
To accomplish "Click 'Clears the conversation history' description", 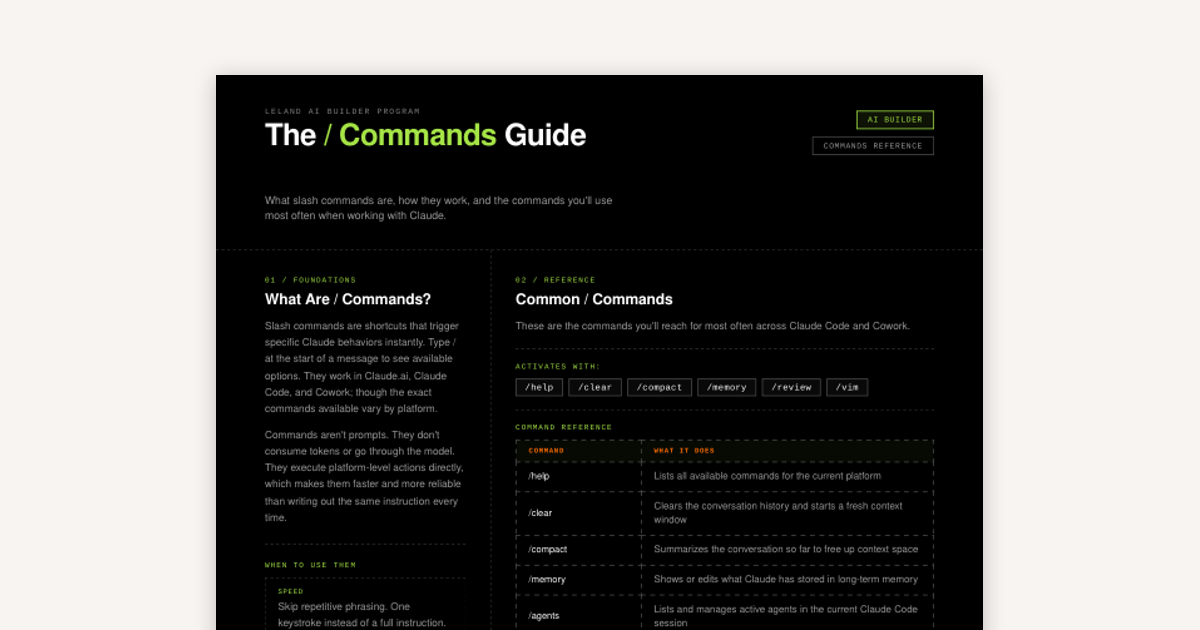I will point(778,513).
